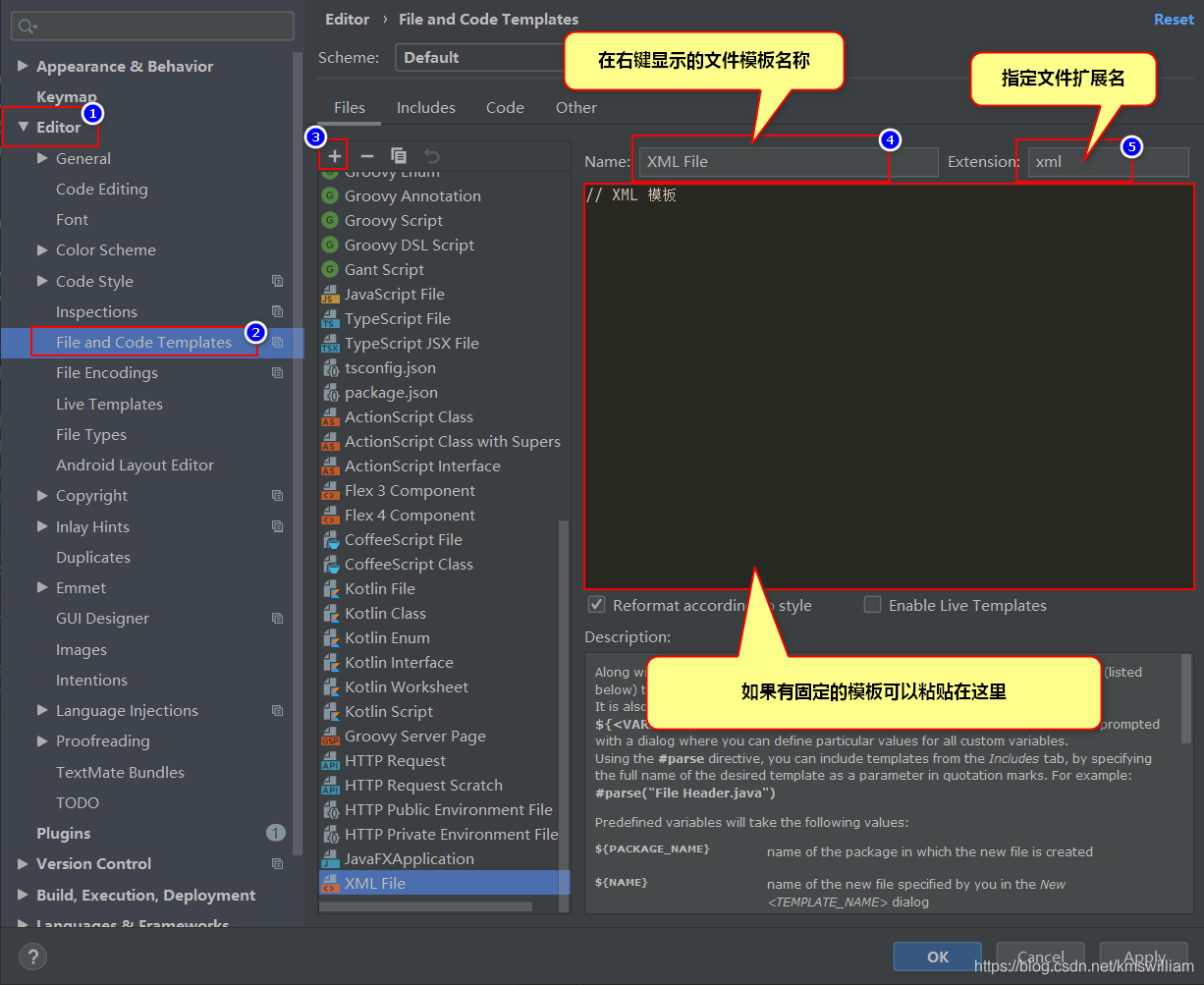Click the Apply button

[1145, 957]
